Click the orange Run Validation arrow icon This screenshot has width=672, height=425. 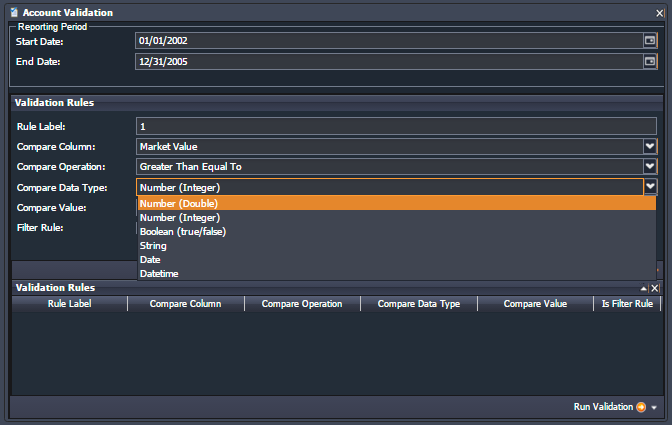tap(641, 407)
